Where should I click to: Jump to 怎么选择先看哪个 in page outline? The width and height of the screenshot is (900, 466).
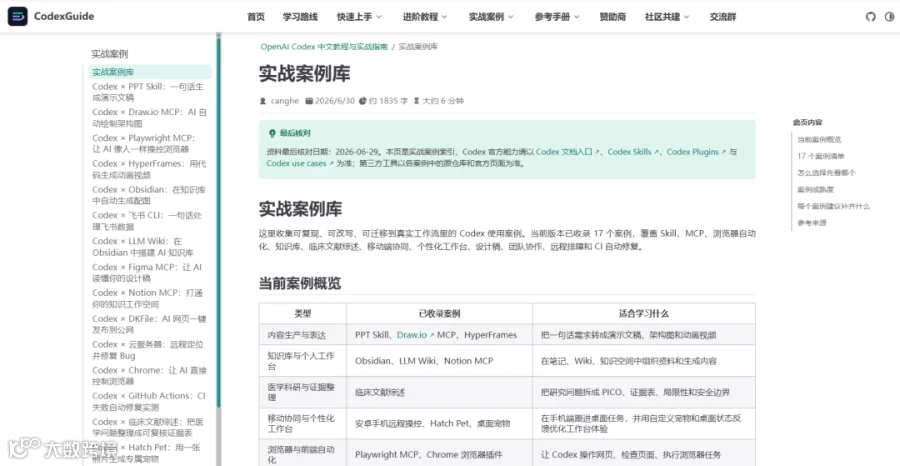coord(827,173)
